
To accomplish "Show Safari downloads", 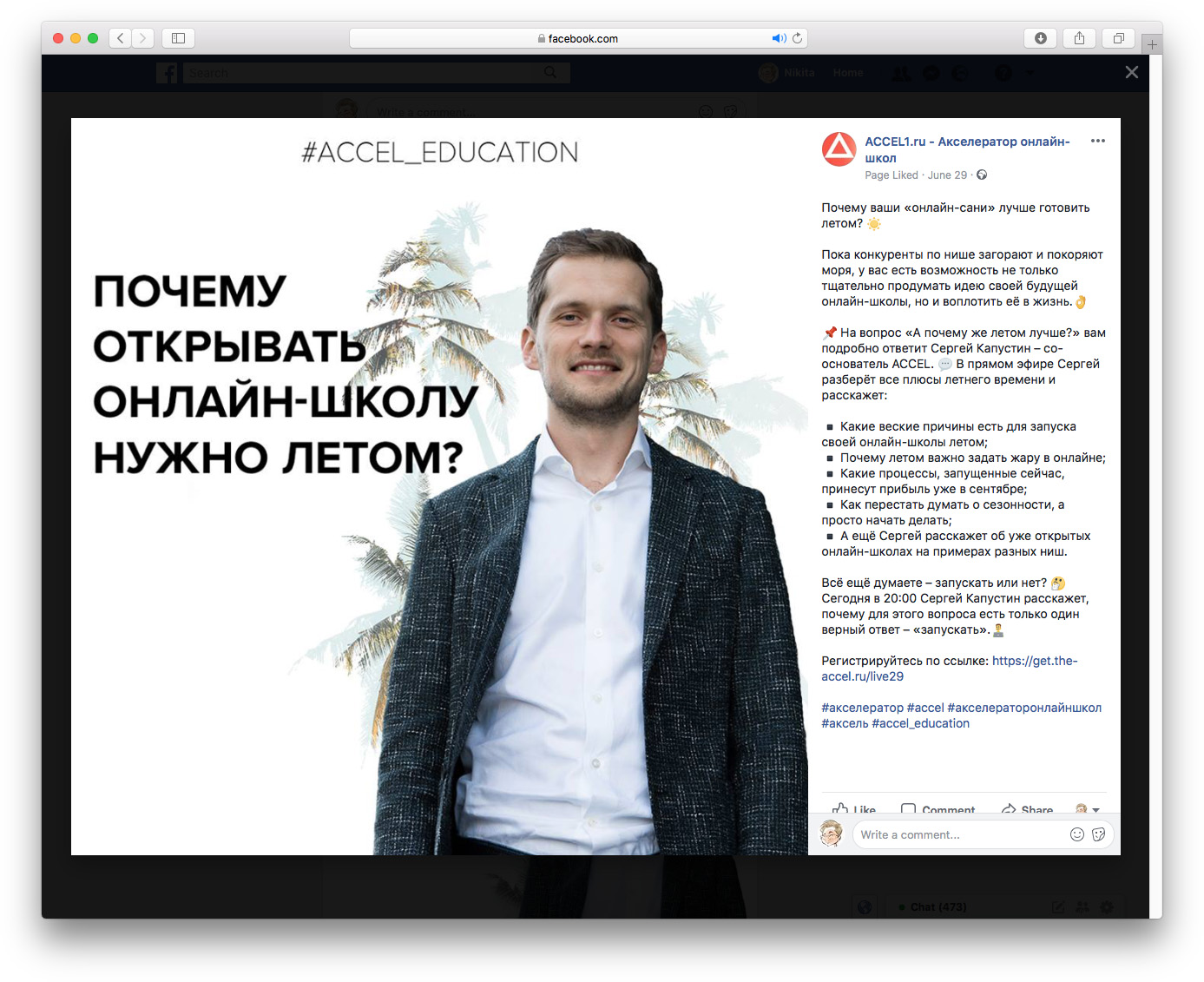I will tap(1040, 38).
